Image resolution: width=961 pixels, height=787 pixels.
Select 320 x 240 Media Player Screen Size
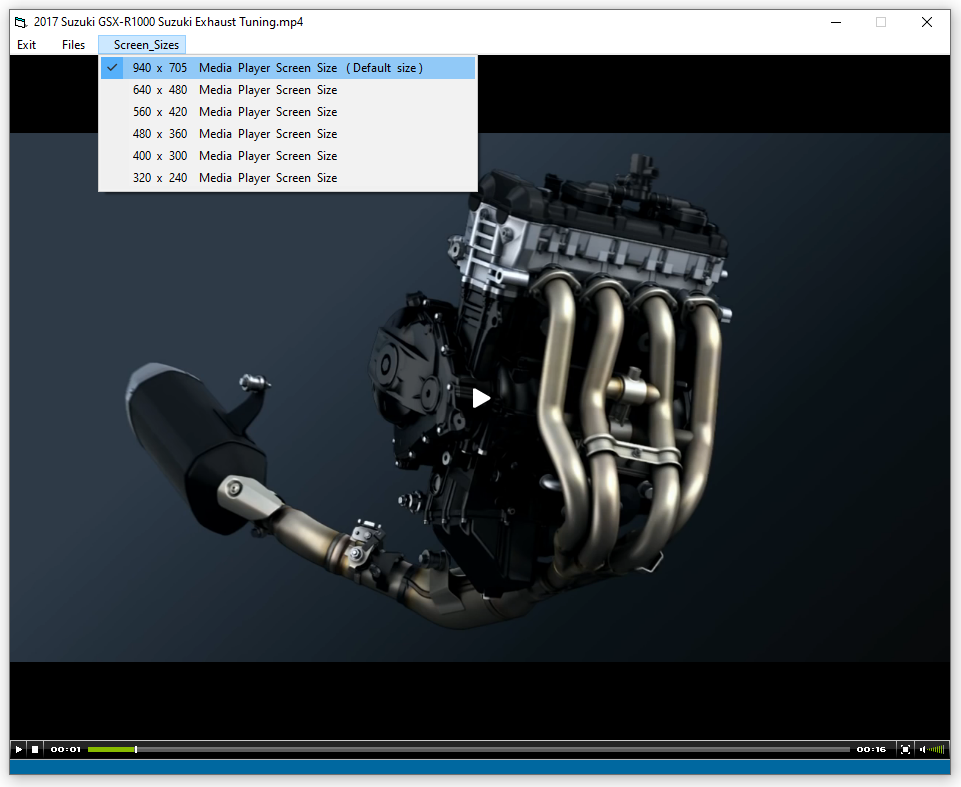288,178
